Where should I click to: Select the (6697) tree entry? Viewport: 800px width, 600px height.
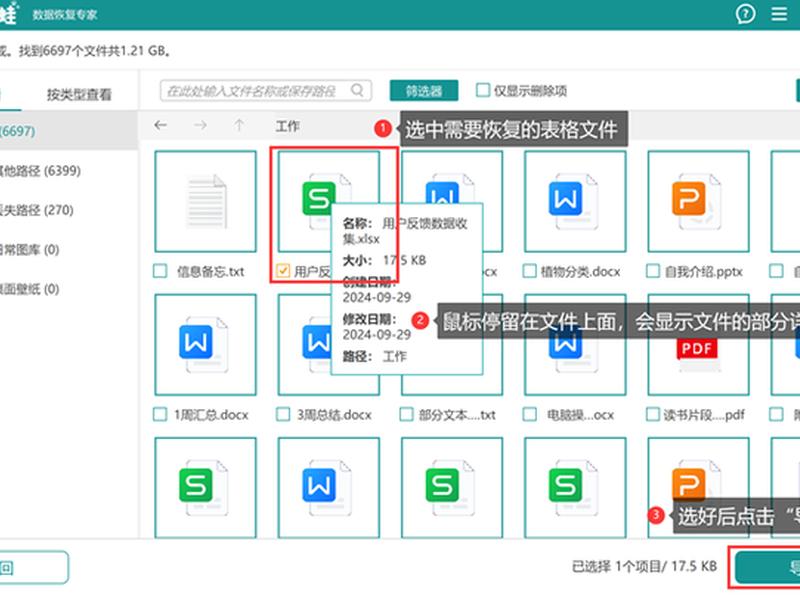point(69,131)
